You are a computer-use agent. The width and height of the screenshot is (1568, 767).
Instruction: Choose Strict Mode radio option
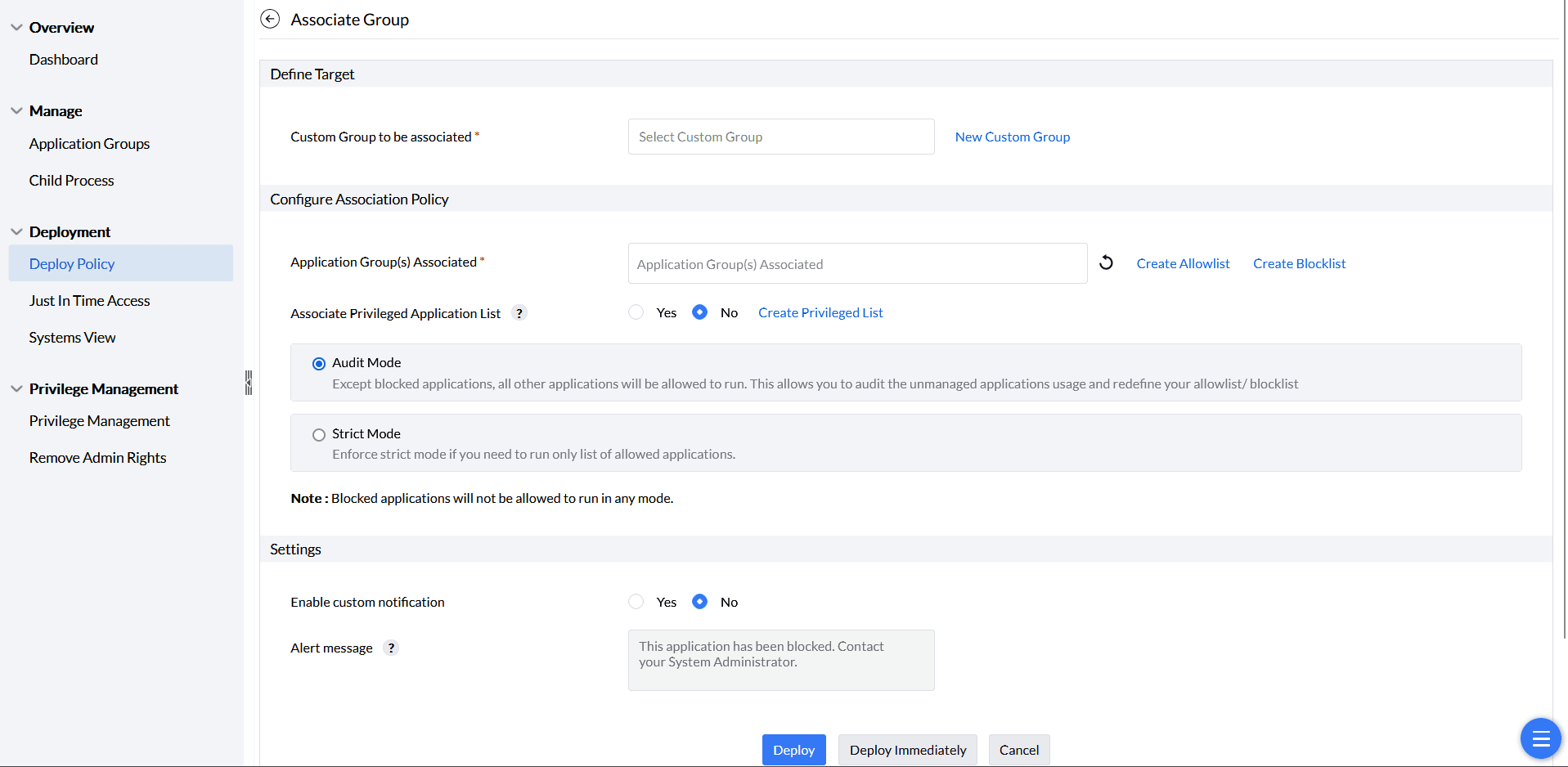point(319,435)
